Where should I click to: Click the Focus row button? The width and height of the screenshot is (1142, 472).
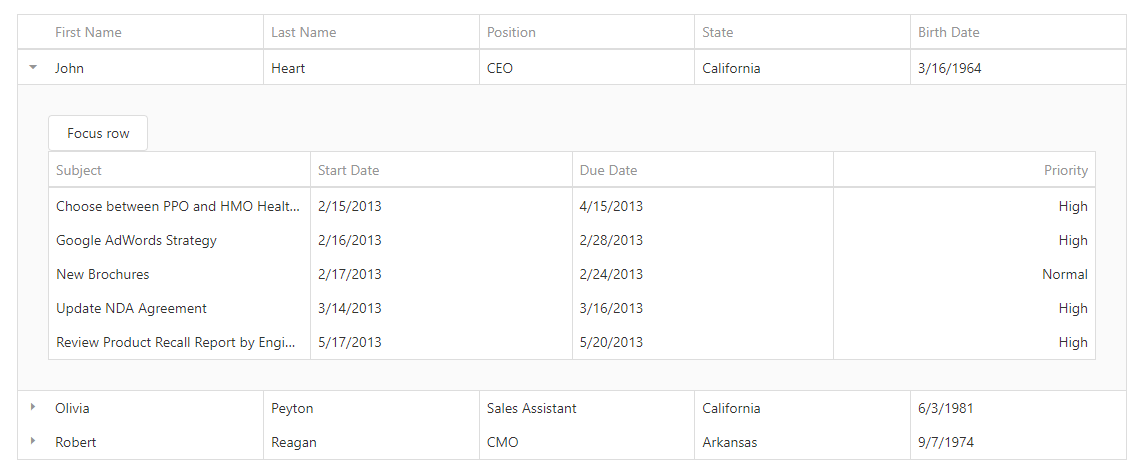coord(98,133)
